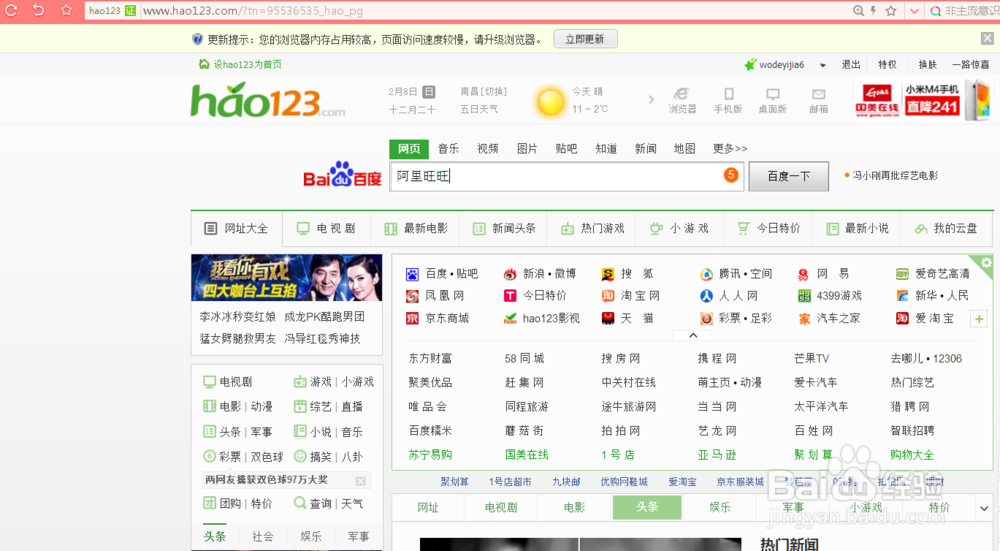1000x551 pixels.
Task: Close the update notification bar
Action: tap(987, 38)
